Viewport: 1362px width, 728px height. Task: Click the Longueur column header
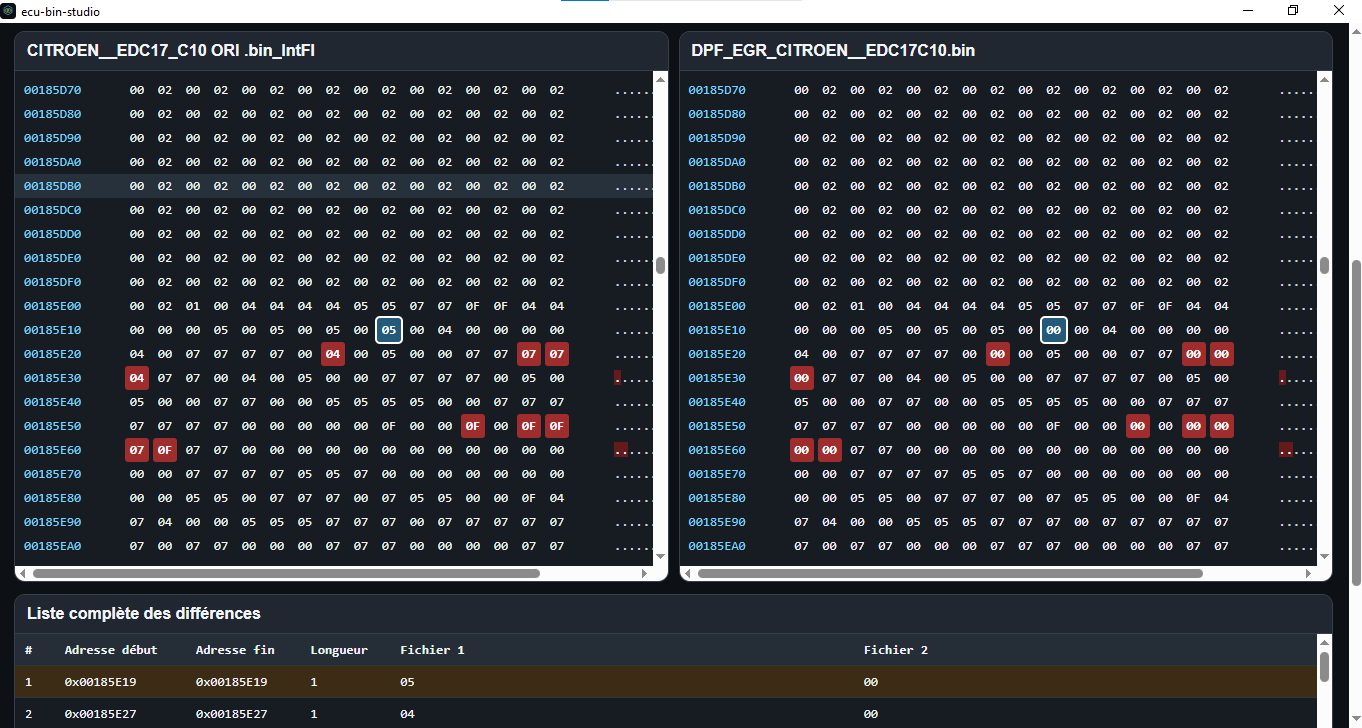click(x=339, y=650)
